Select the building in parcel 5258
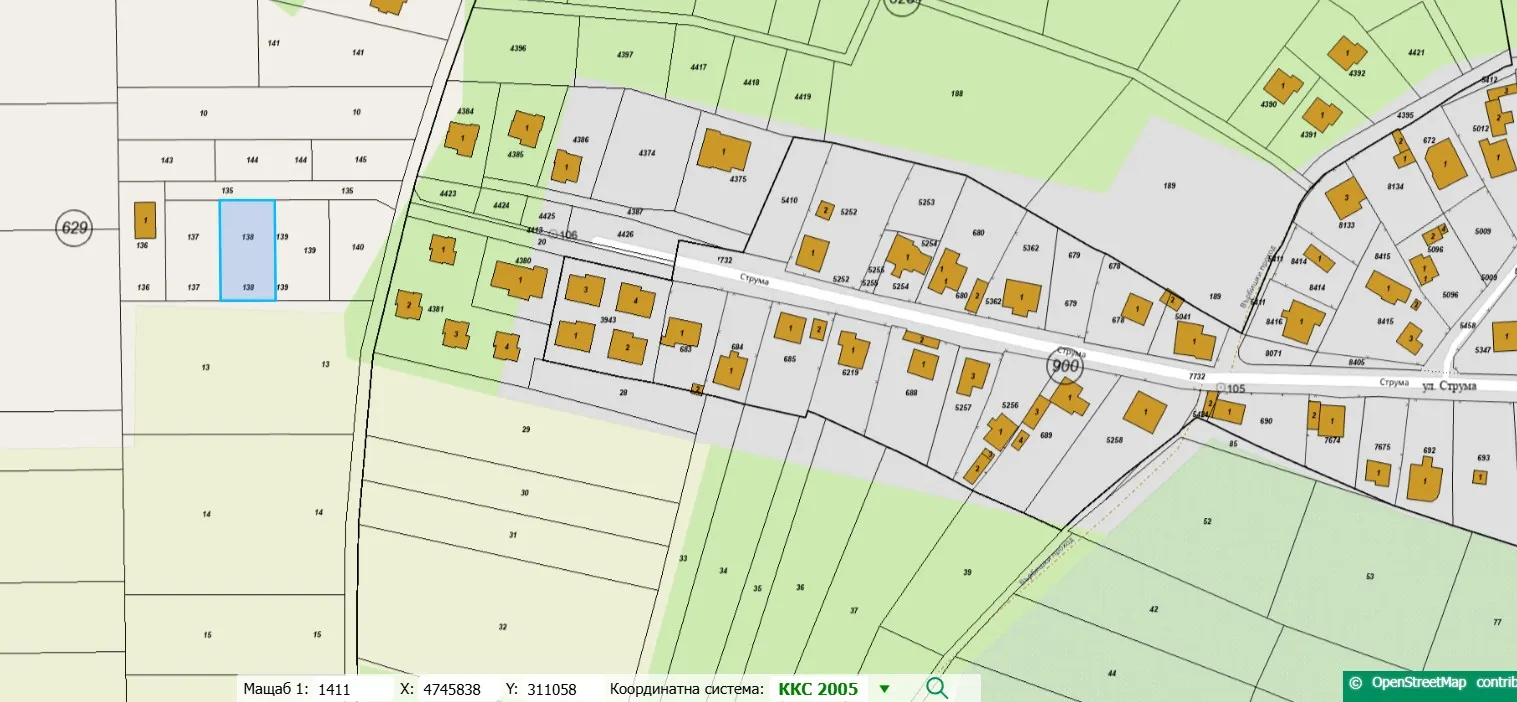The width and height of the screenshot is (1517, 702). (x=1145, y=411)
